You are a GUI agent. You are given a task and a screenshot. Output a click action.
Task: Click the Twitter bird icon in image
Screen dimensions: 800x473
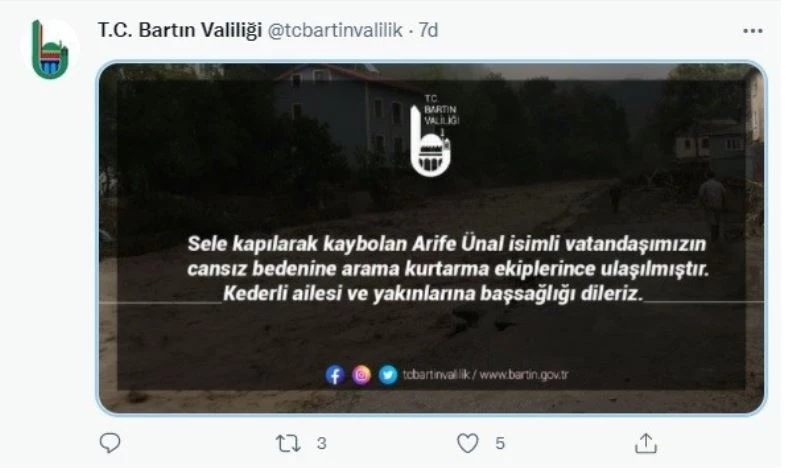pyautogui.click(x=388, y=376)
